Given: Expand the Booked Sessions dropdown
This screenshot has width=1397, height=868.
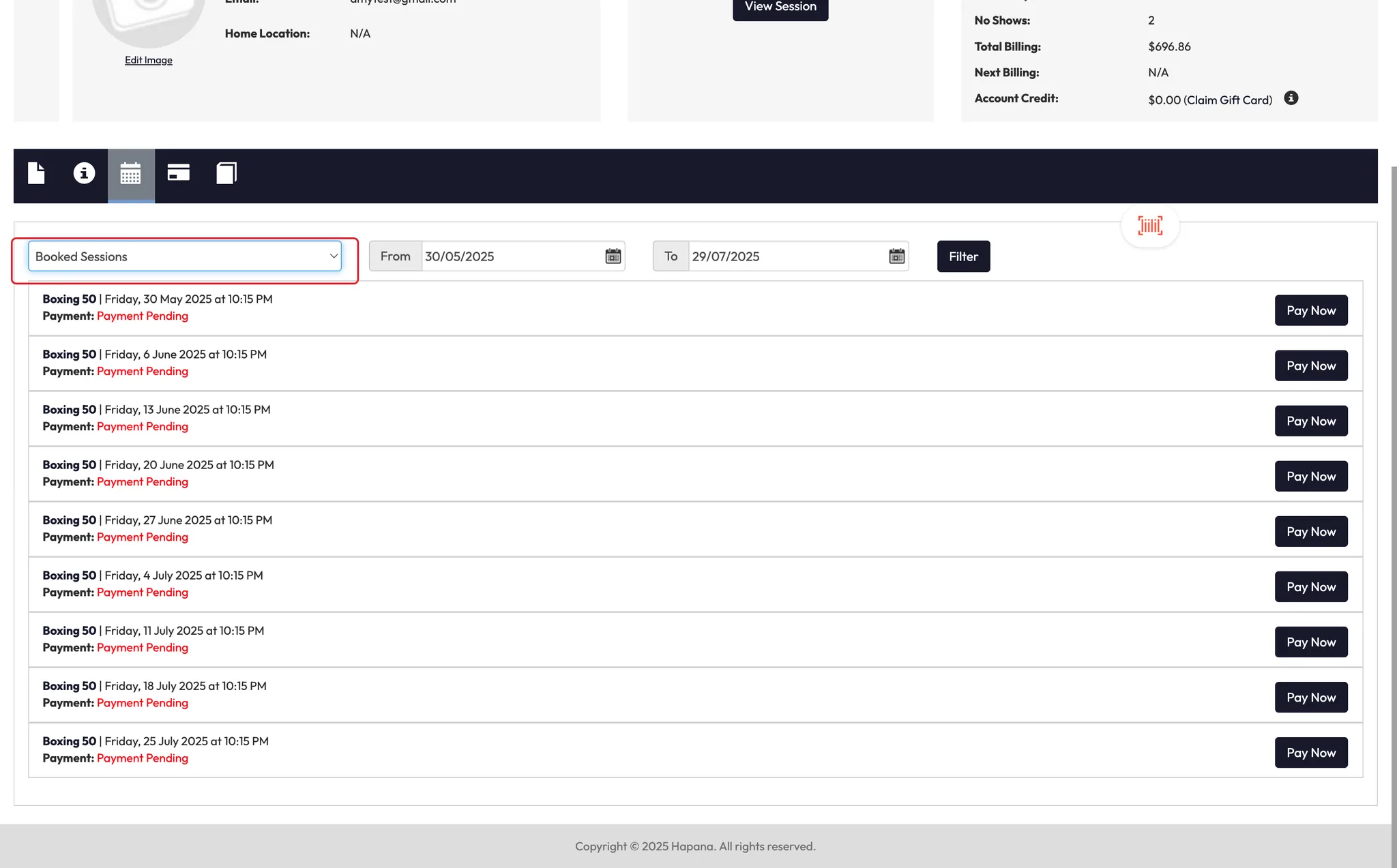Looking at the screenshot, I should [x=184, y=256].
